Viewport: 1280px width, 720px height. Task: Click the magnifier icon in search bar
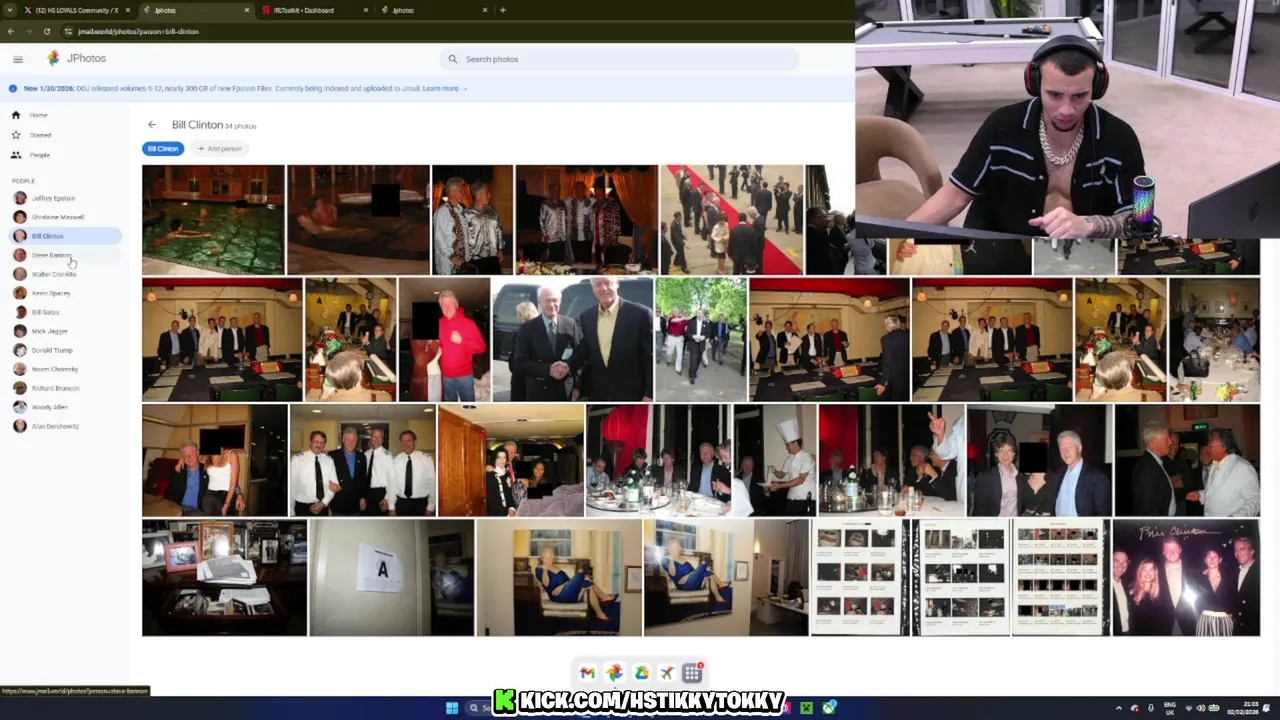coord(453,59)
